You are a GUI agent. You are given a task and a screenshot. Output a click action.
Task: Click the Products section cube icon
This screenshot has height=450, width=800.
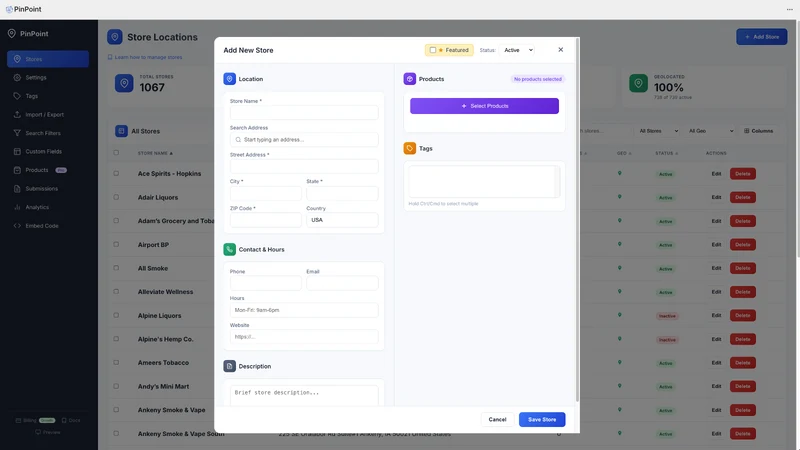click(410, 79)
